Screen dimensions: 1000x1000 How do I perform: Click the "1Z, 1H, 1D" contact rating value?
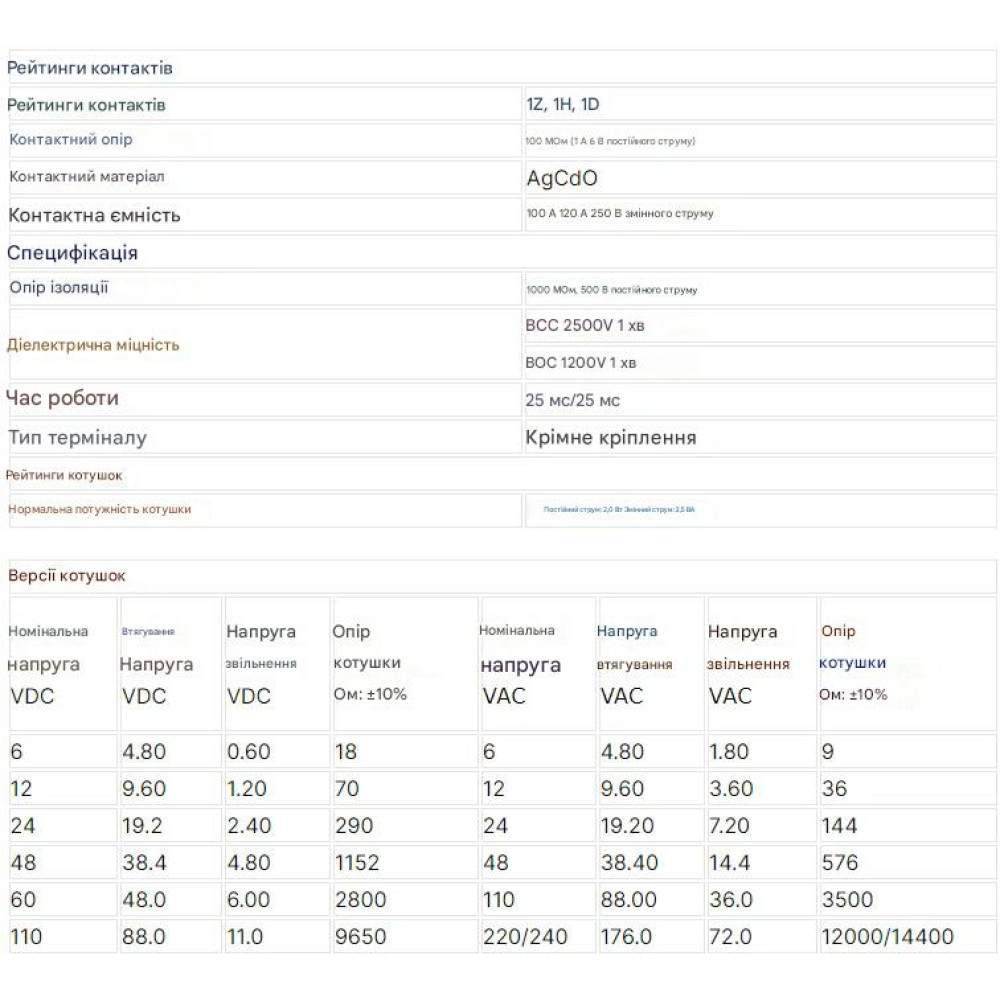click(x=563, y=105)
